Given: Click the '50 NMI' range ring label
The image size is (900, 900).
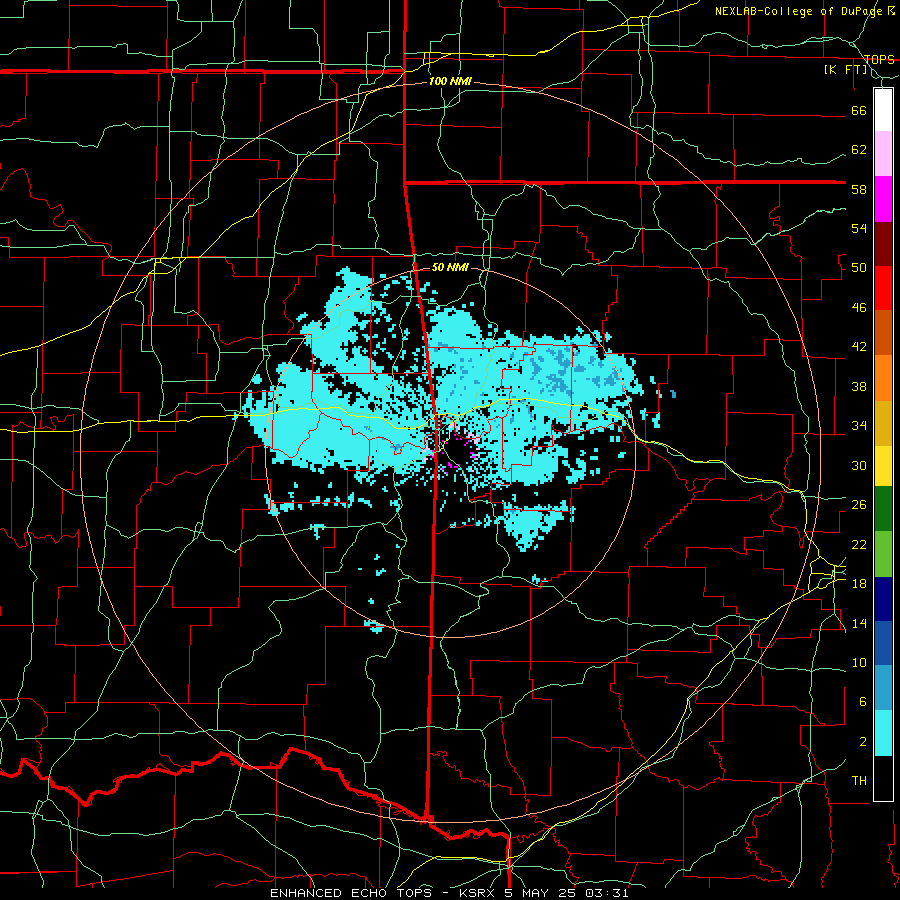Looking at the screenshot, I should pyautogui.click(x=450, y=267).
